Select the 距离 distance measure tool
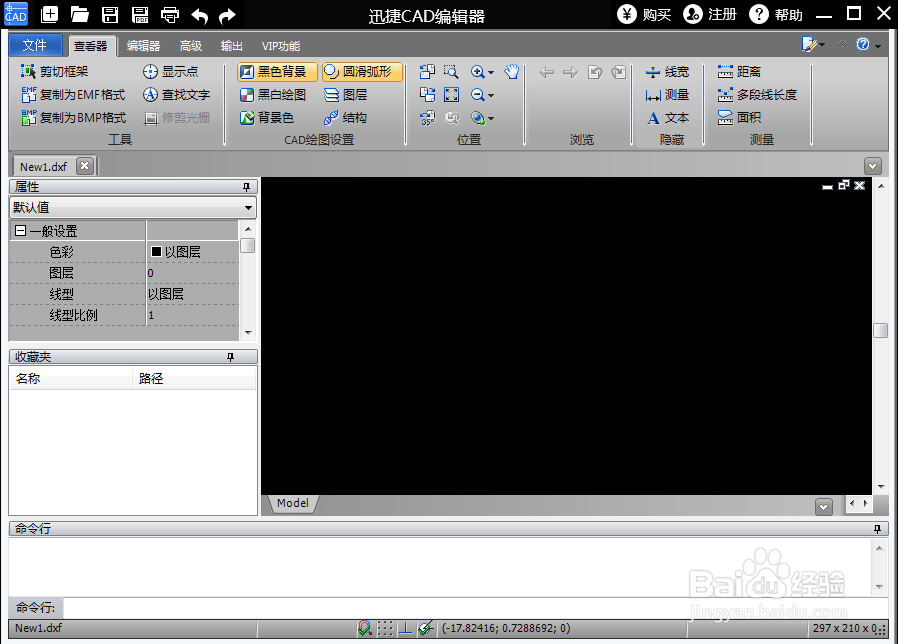Image resolution: width=898 pixels, height=644 pixels. [739, 72]
